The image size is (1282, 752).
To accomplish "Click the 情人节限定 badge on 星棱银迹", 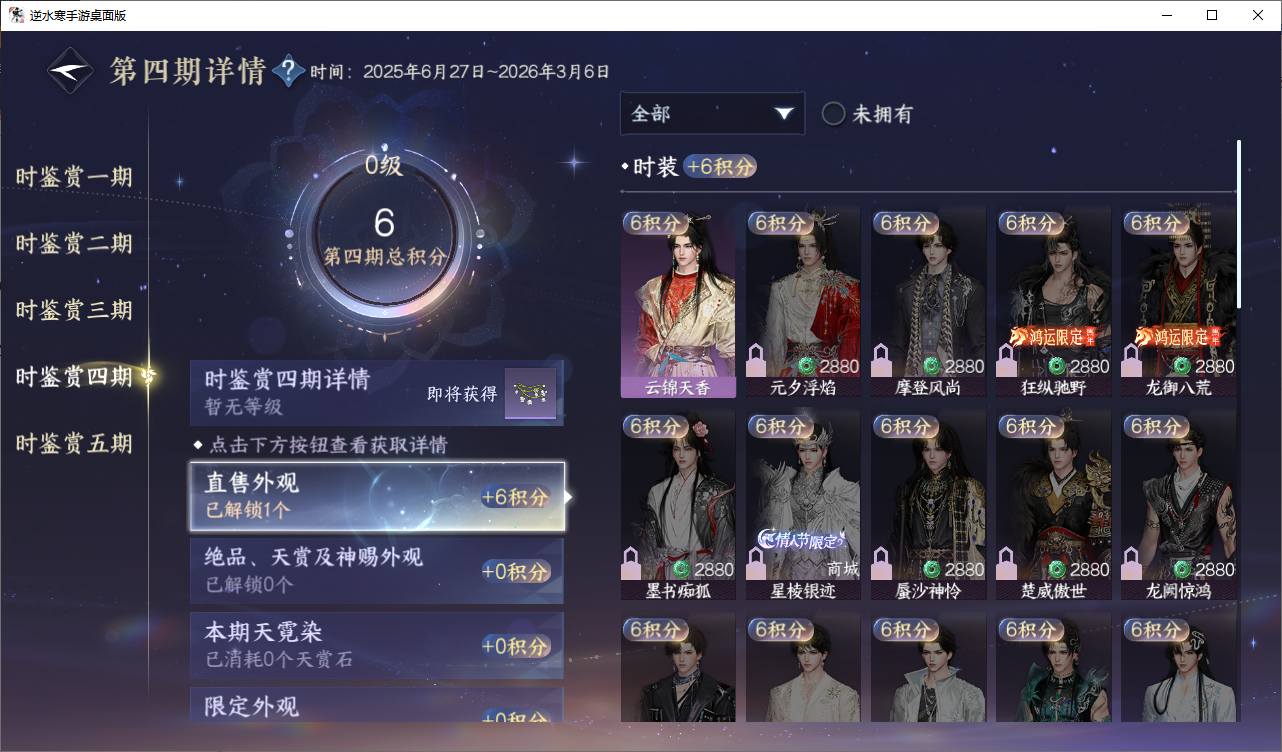I will tap(801, 539).
